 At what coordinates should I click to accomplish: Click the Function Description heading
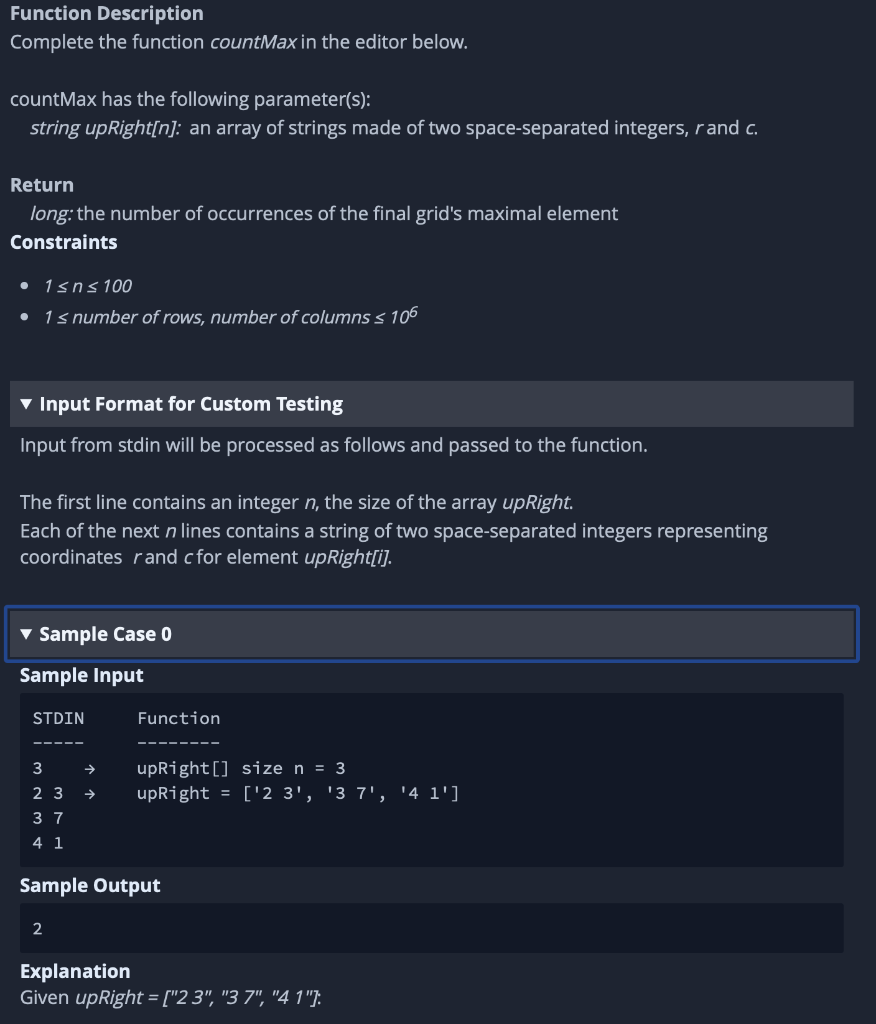(106, 13)
